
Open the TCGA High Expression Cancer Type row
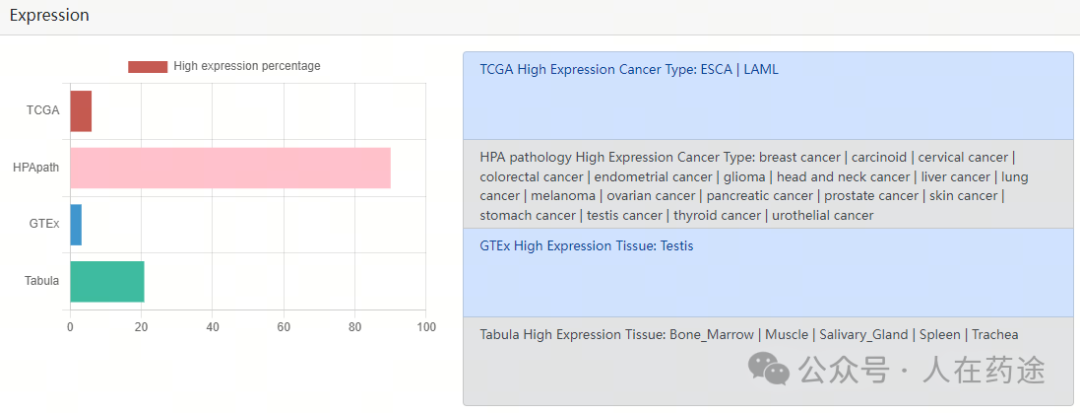click(x=768, y=96)
